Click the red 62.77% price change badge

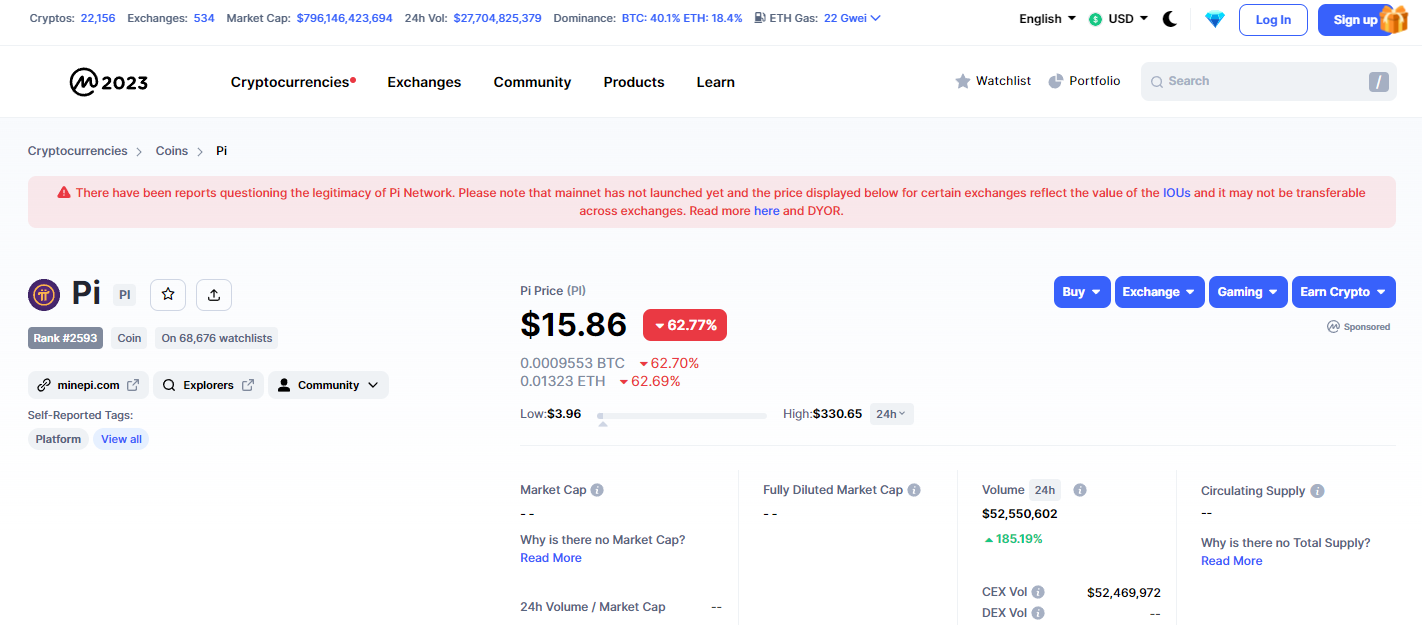click(x=685, y=325)
